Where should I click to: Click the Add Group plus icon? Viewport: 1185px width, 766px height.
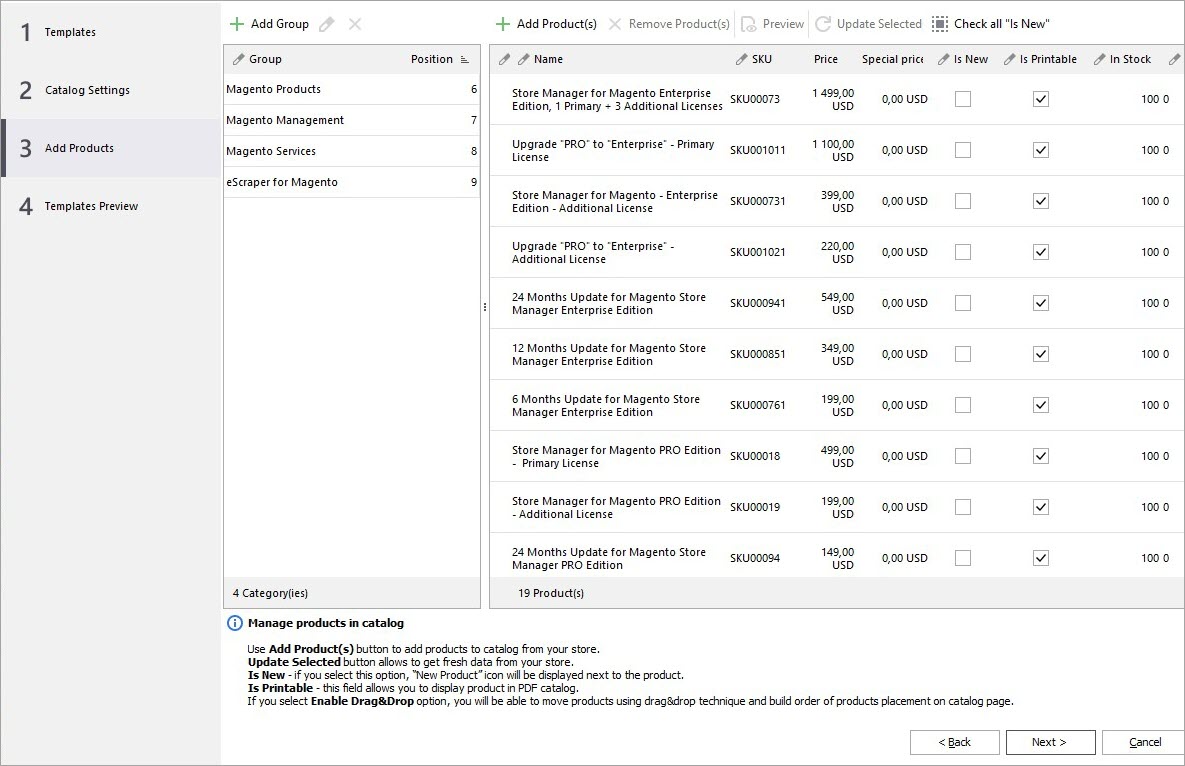[x=237, y=24]
